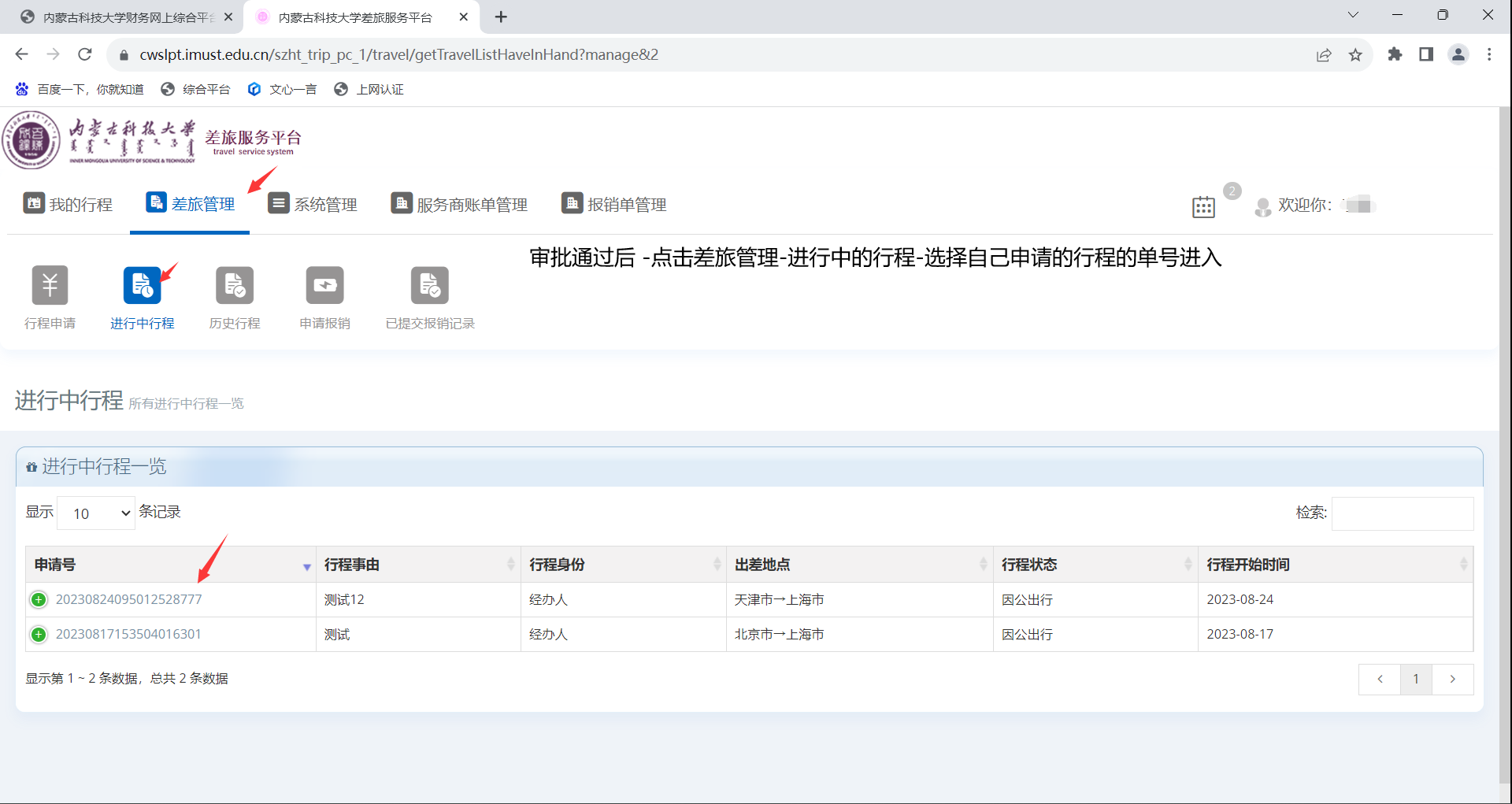Open the calendar notification icon
Screen dimensions: 1512x804
click(x=1203, y=207)
